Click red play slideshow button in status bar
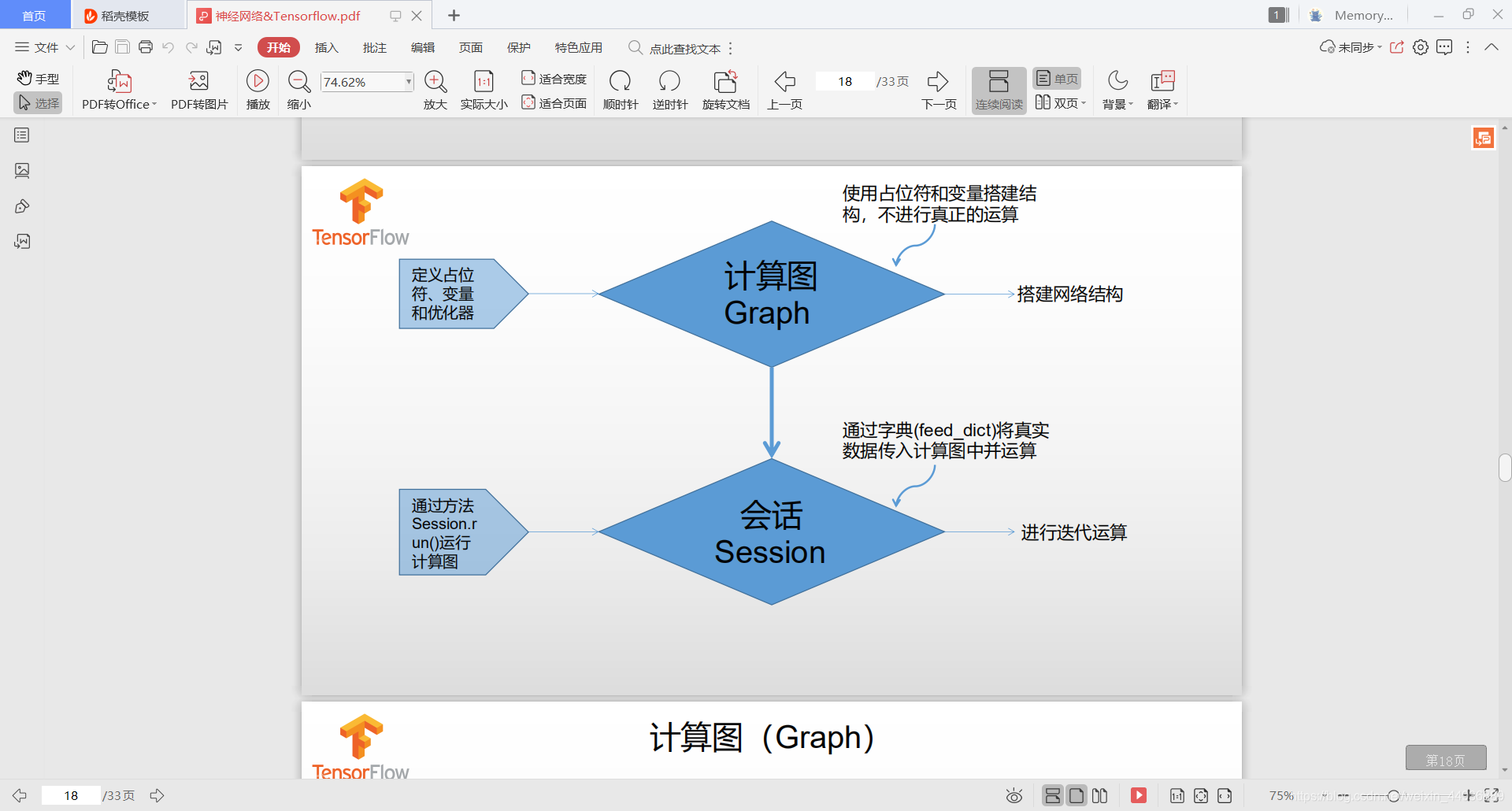 coord(1139,796)
